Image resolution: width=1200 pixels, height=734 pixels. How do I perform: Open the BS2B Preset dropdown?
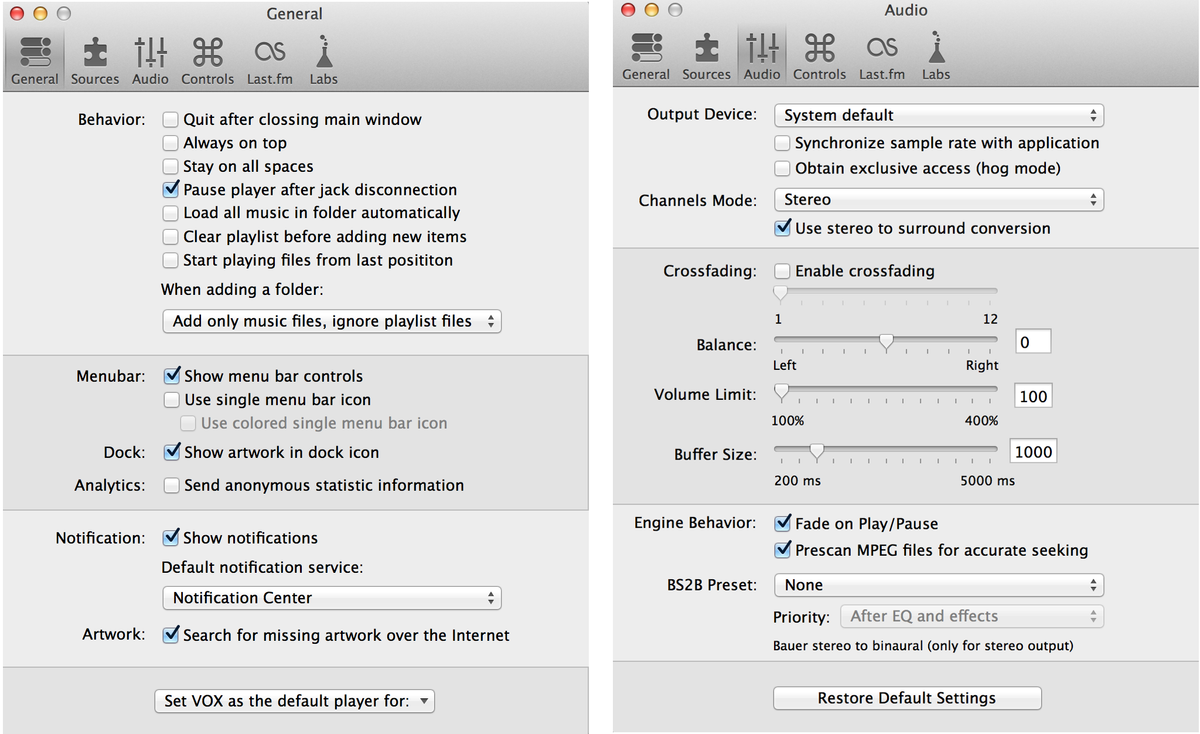[938, 585]
